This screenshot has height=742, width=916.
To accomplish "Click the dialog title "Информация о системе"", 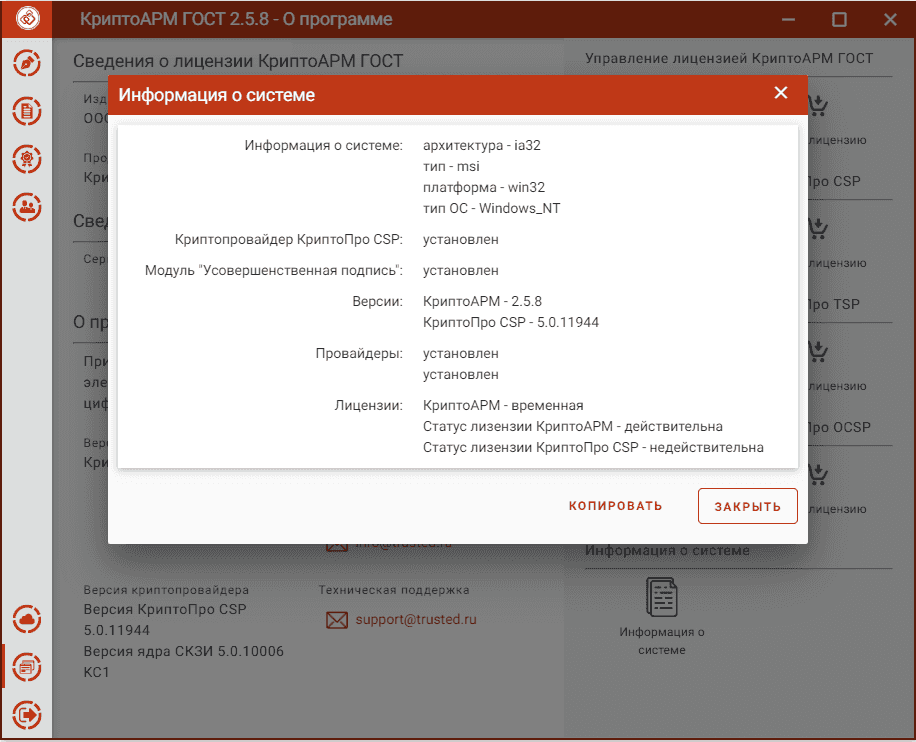I will (x=217, y=95).
